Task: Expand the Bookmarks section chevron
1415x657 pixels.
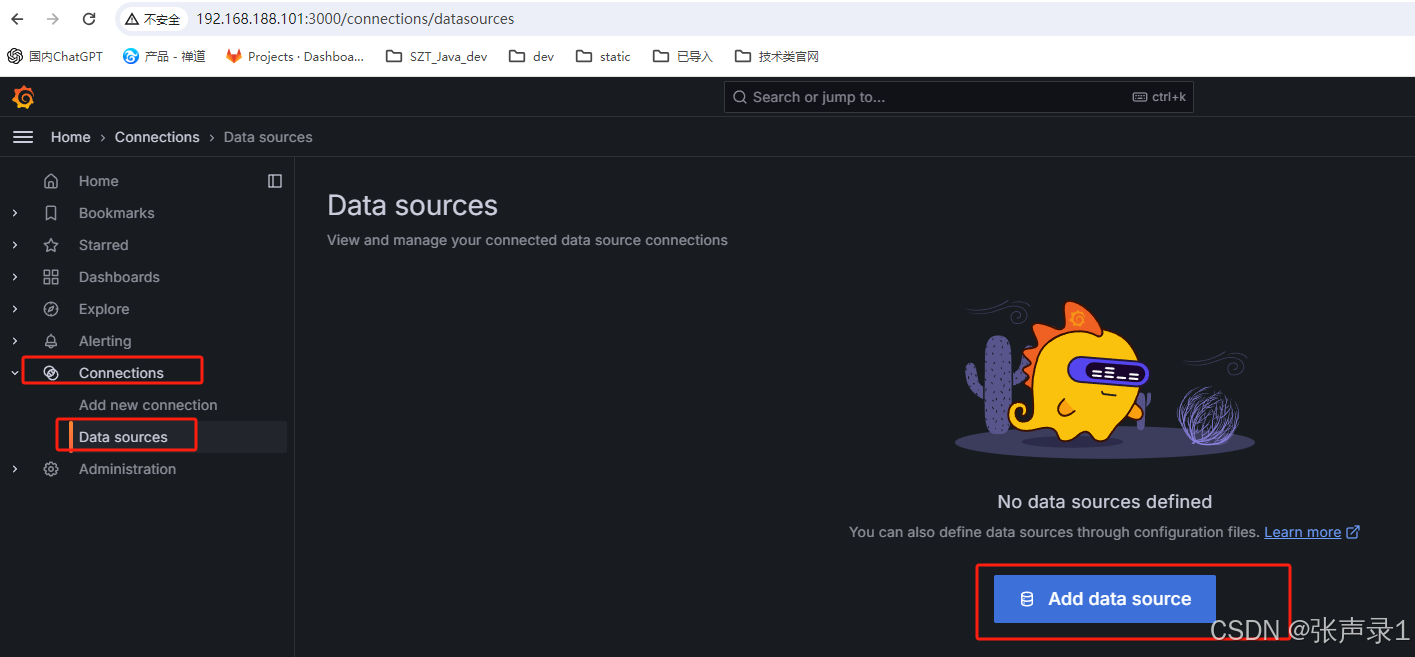Action: (x=15, y=213)
